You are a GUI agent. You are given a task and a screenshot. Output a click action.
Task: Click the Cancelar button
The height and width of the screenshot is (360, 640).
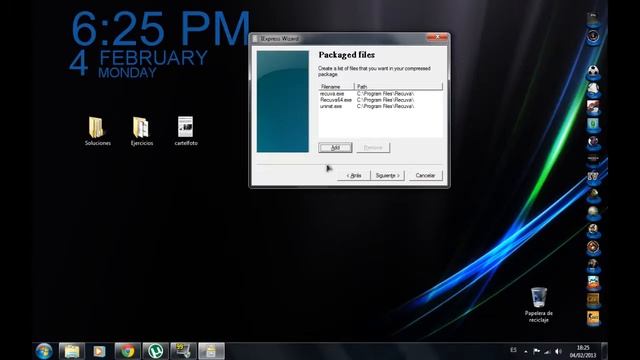click(x=425, y=175)
